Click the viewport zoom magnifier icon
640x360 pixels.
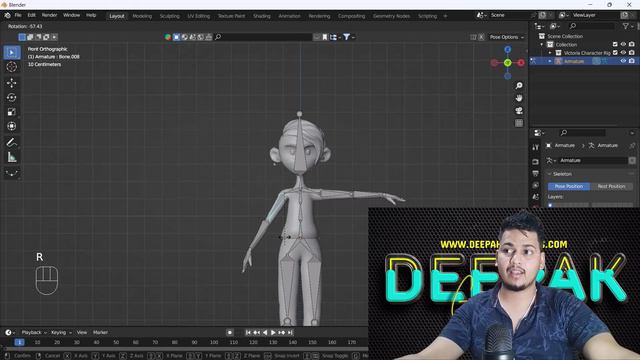pyautogui.click(x=519, y=86)
